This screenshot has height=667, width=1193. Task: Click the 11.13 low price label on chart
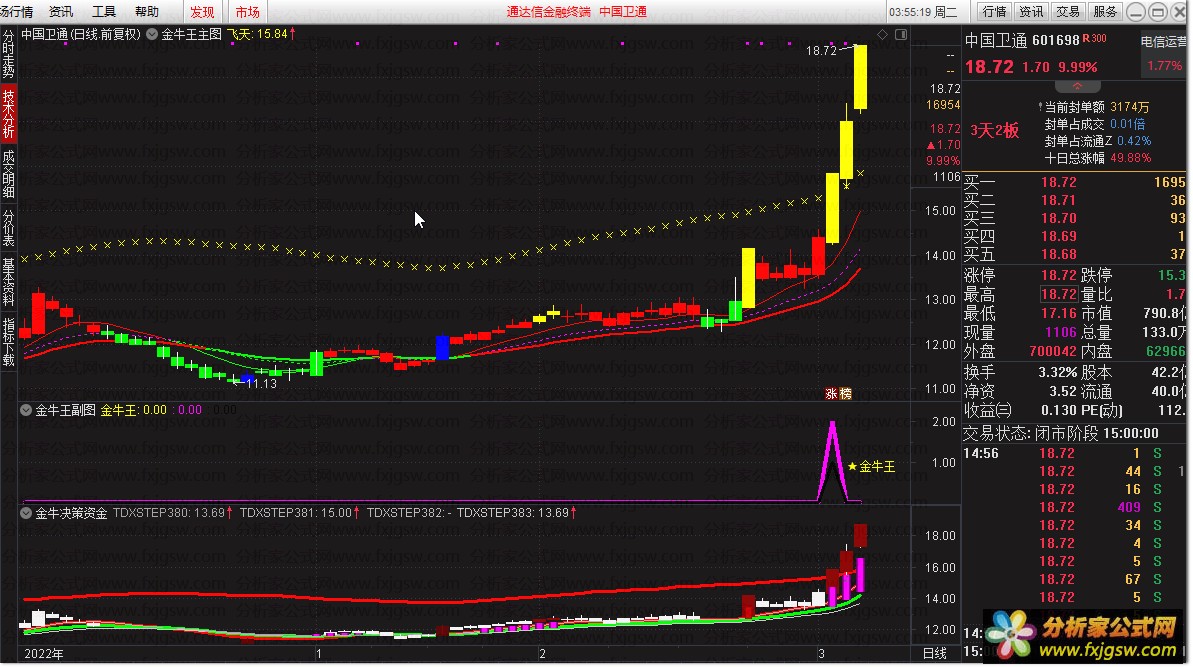(x=261, y=383)
